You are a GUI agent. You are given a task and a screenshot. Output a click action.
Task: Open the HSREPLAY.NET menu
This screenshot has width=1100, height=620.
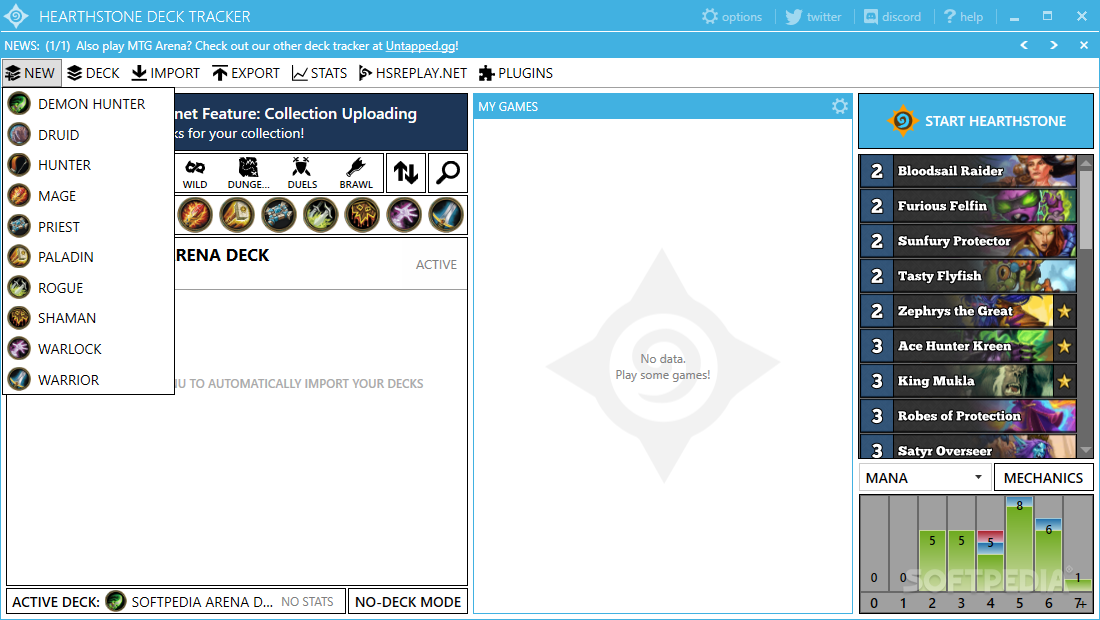pyautogui.click(x=412, y=73)
